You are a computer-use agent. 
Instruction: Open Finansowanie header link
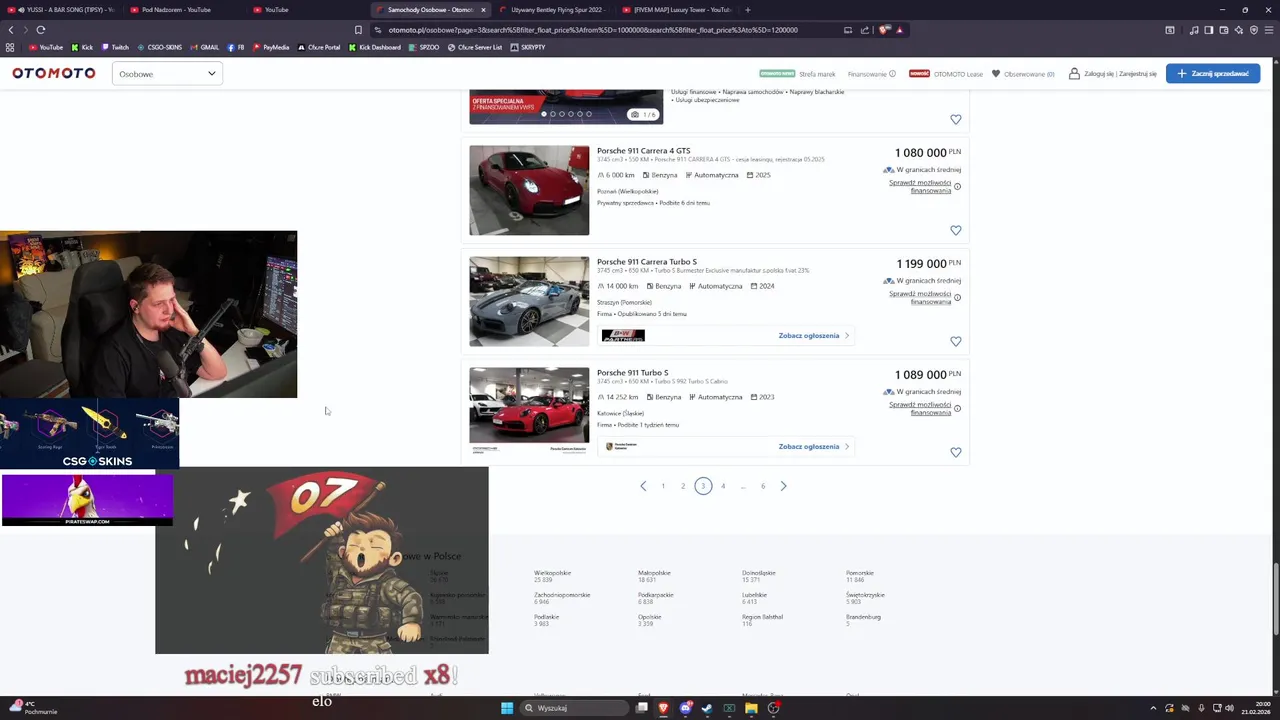coord(871,74)
